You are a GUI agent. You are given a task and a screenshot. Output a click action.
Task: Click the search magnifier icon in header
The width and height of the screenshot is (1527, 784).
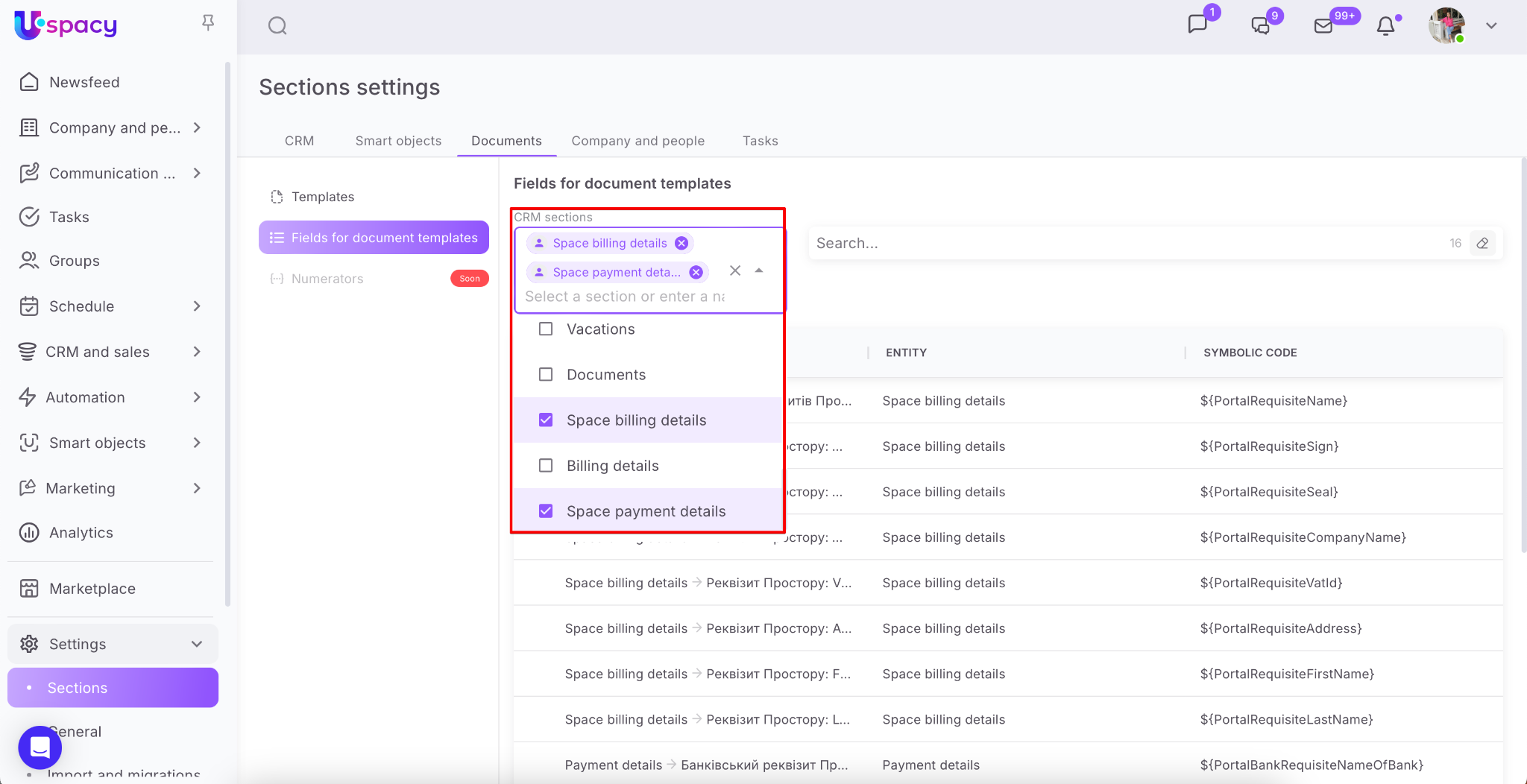[x=277, y=26]
